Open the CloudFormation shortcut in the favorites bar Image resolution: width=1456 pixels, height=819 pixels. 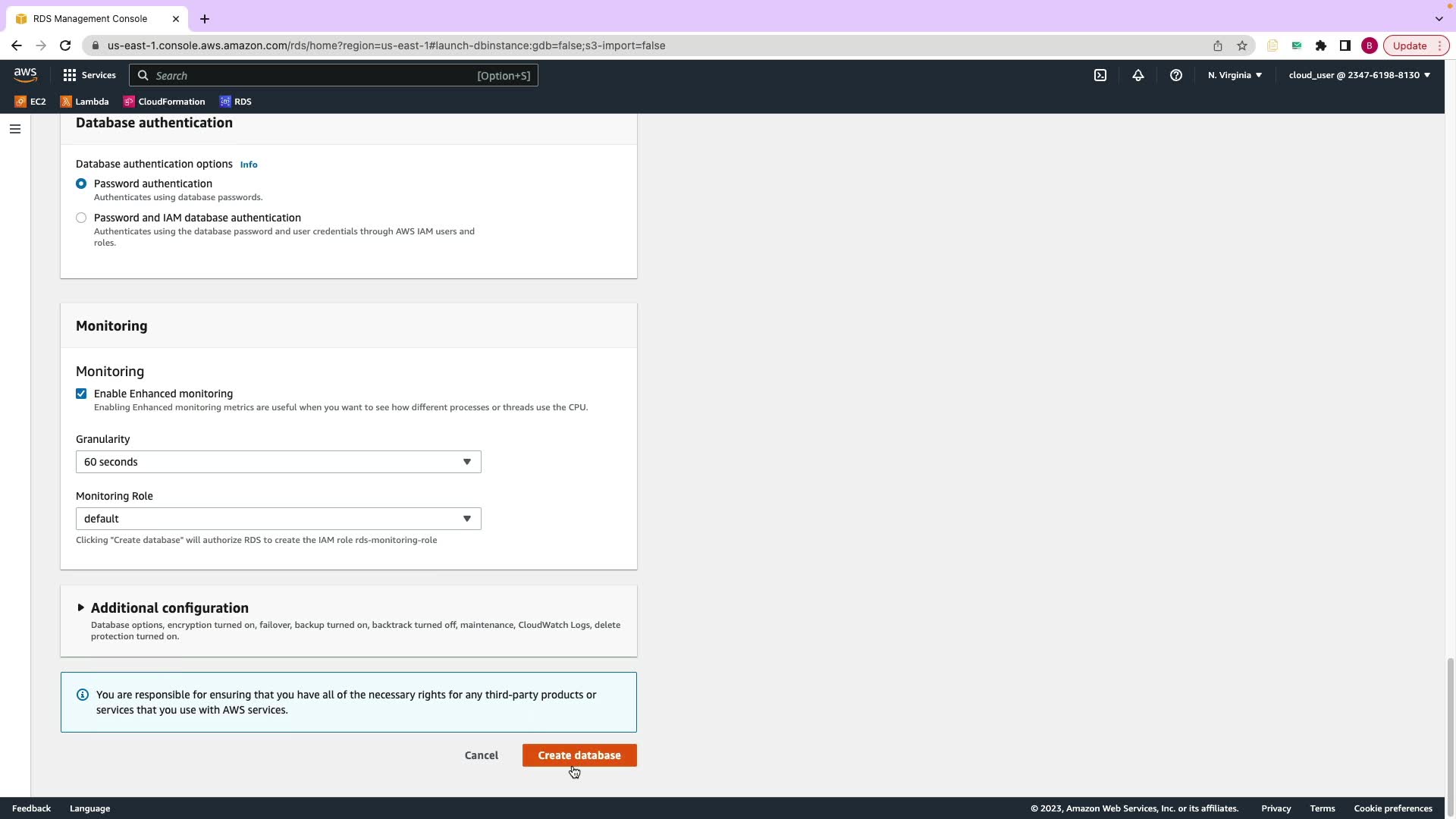coord(164,102)
